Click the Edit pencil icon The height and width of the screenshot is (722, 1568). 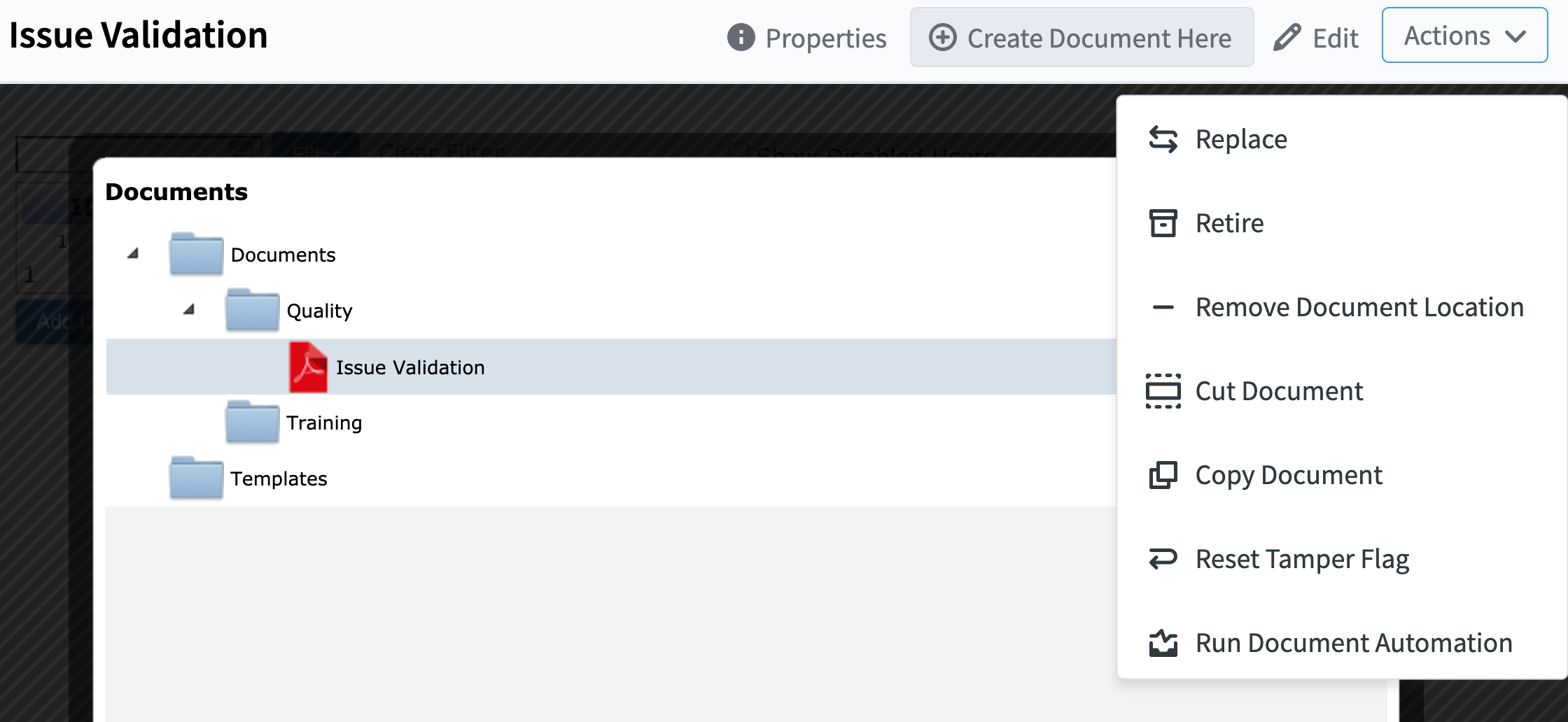1287,37
